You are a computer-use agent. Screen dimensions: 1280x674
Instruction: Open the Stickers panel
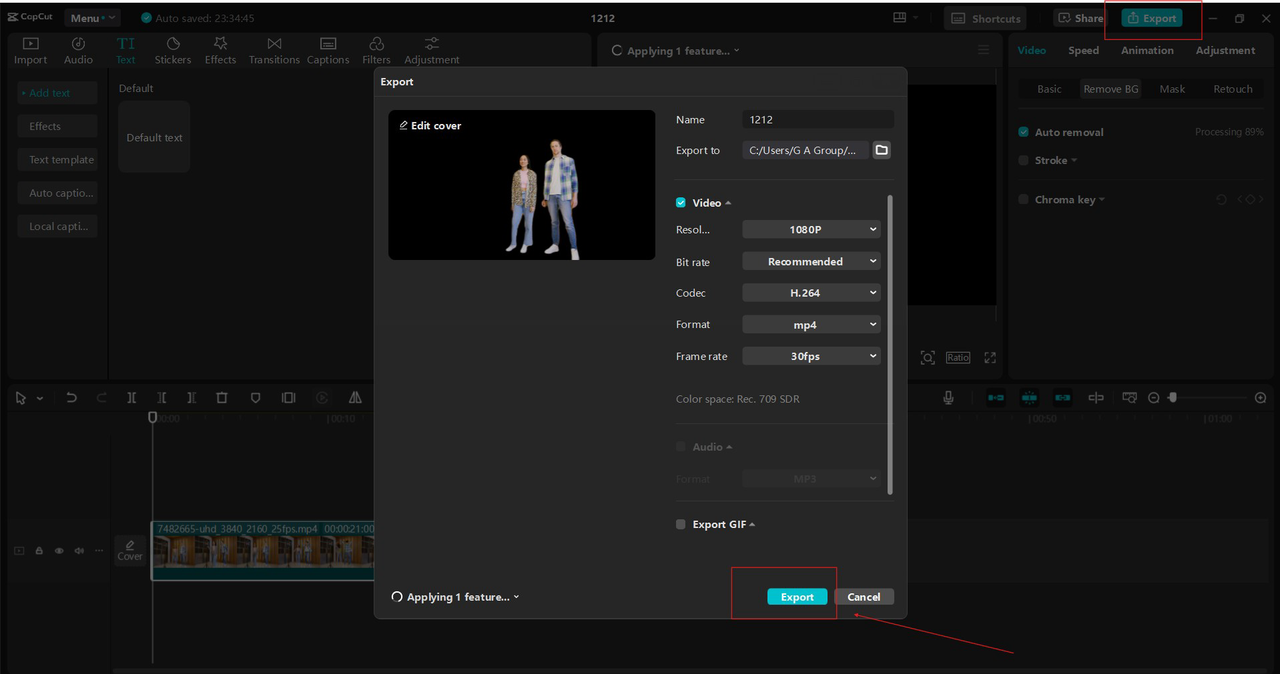click(x=173, y=51)
